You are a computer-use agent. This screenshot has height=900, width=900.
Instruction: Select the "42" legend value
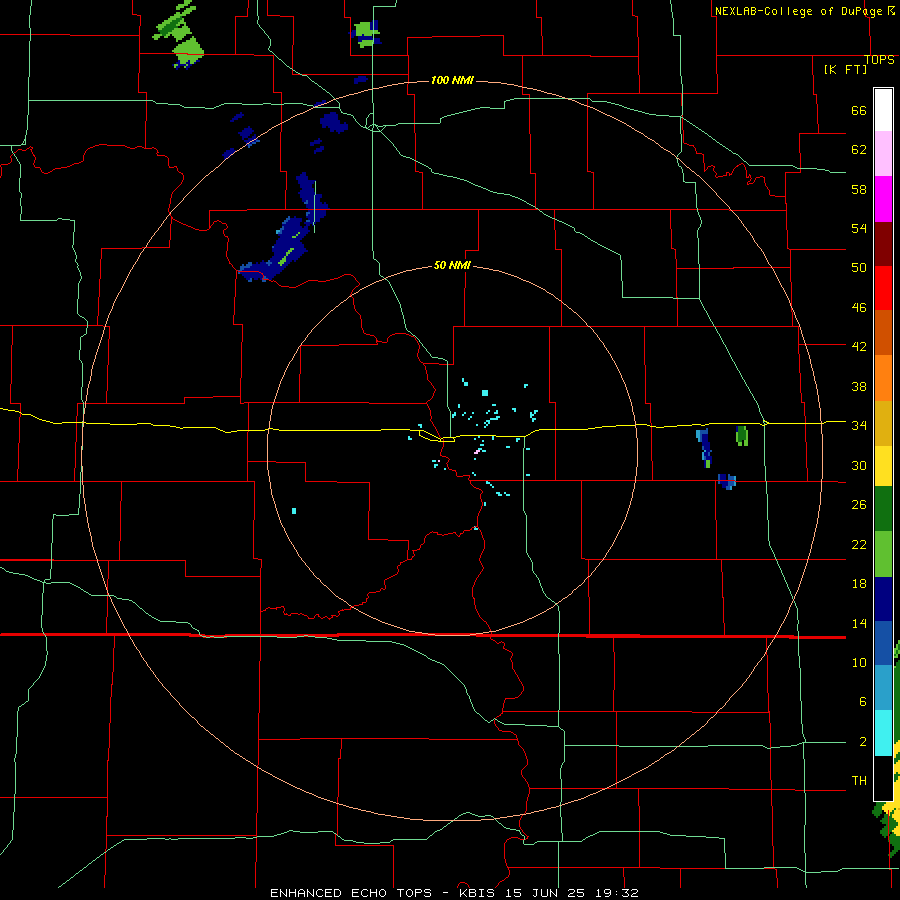point(859,347)
